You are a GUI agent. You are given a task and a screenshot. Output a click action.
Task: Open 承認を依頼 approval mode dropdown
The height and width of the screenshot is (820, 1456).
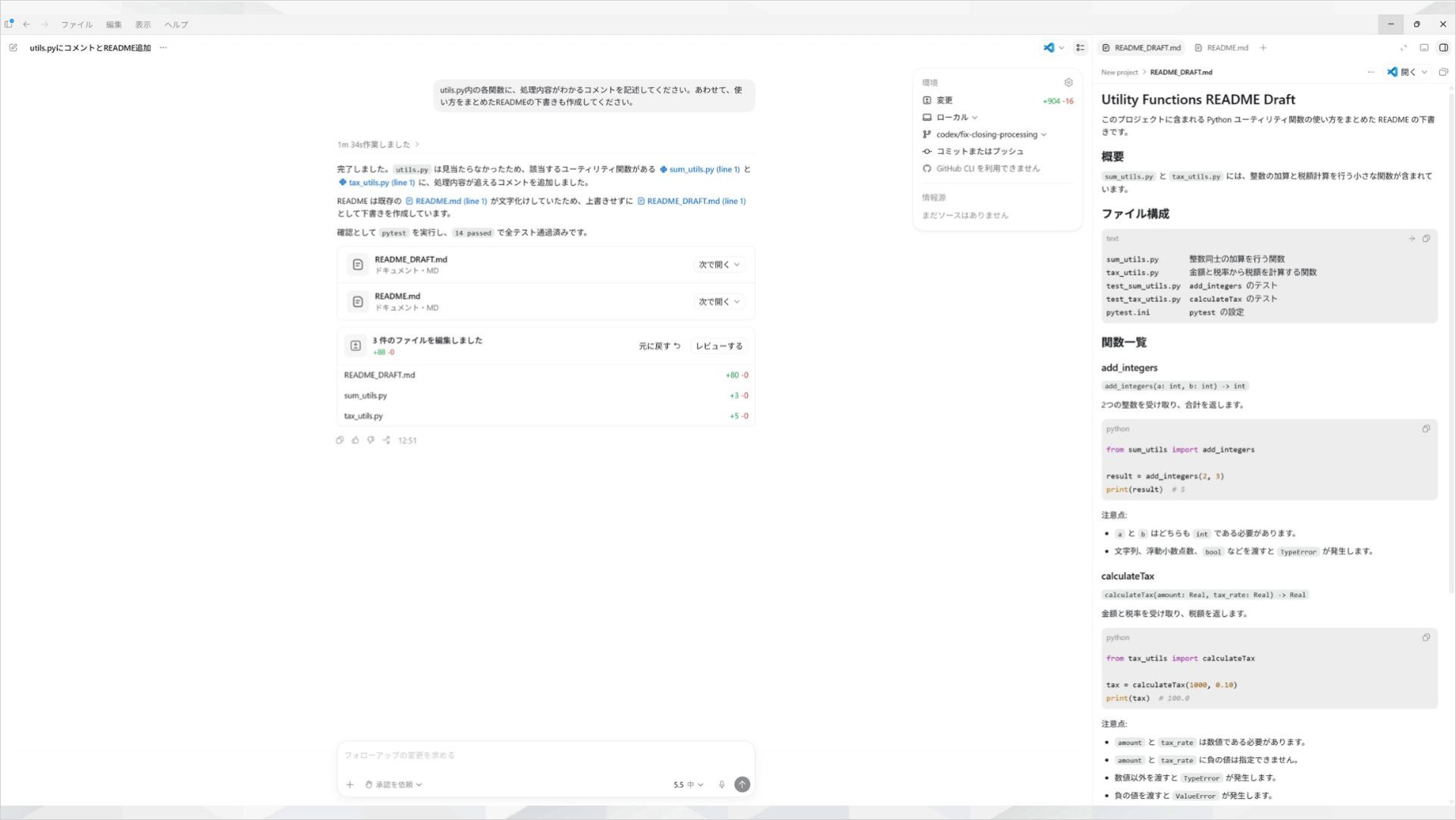[x=394, y=784]
